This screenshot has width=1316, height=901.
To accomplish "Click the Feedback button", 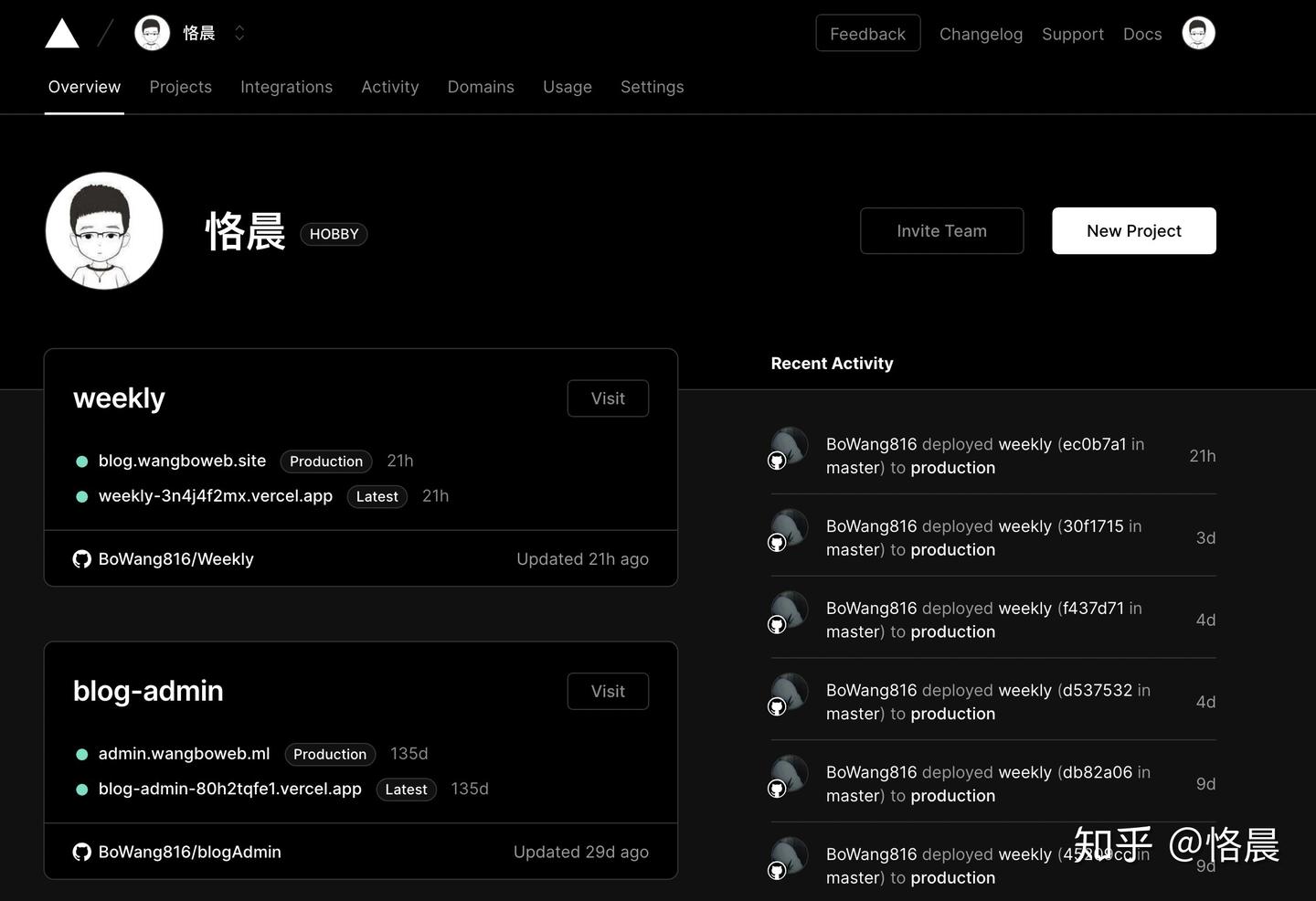I will pyautogui.click(x=867, y=34).
